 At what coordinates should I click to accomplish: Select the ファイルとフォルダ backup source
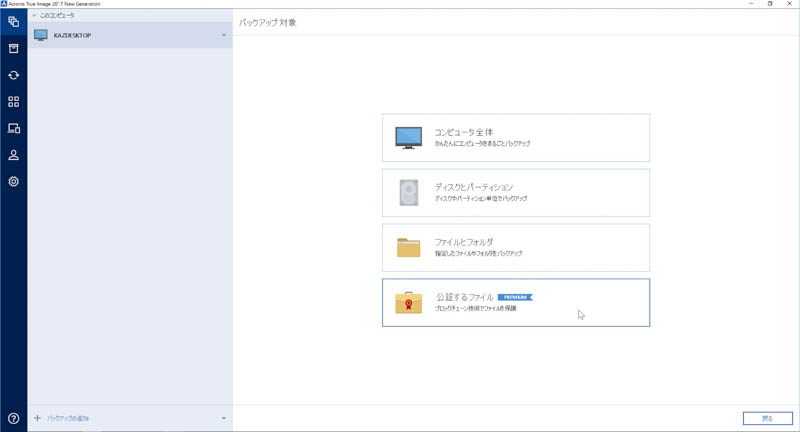pos(516,247)
